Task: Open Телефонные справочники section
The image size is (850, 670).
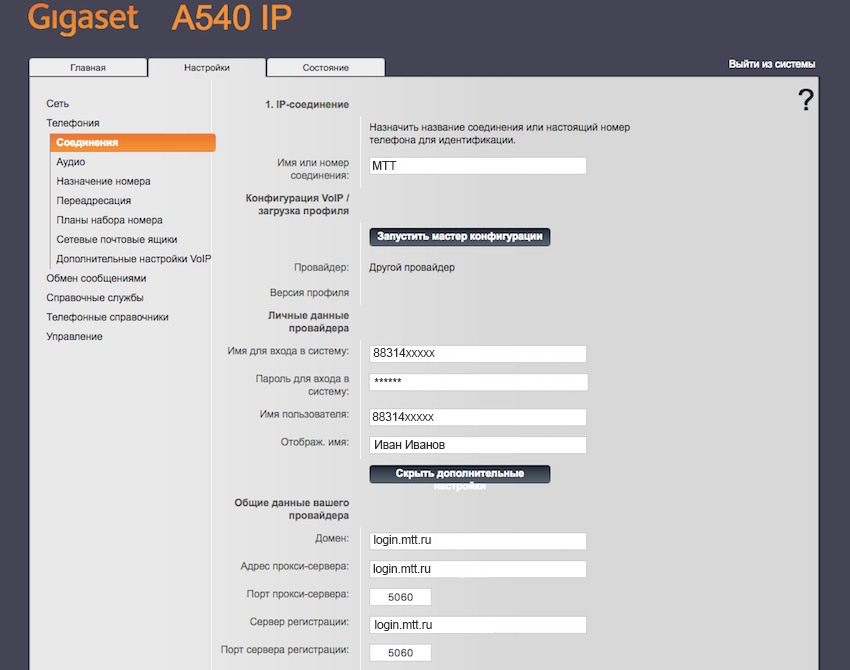Action: coord(107,317)
